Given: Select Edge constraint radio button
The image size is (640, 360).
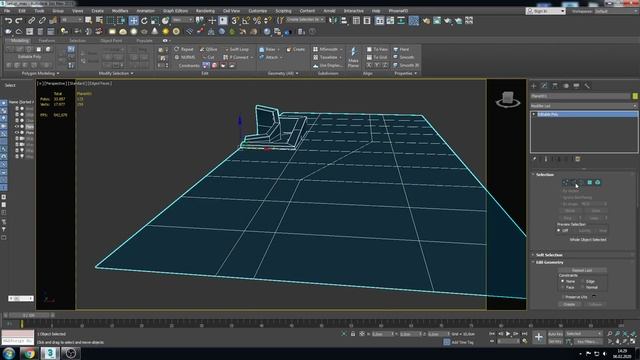Looking at the screenshot, I should 583,281.
